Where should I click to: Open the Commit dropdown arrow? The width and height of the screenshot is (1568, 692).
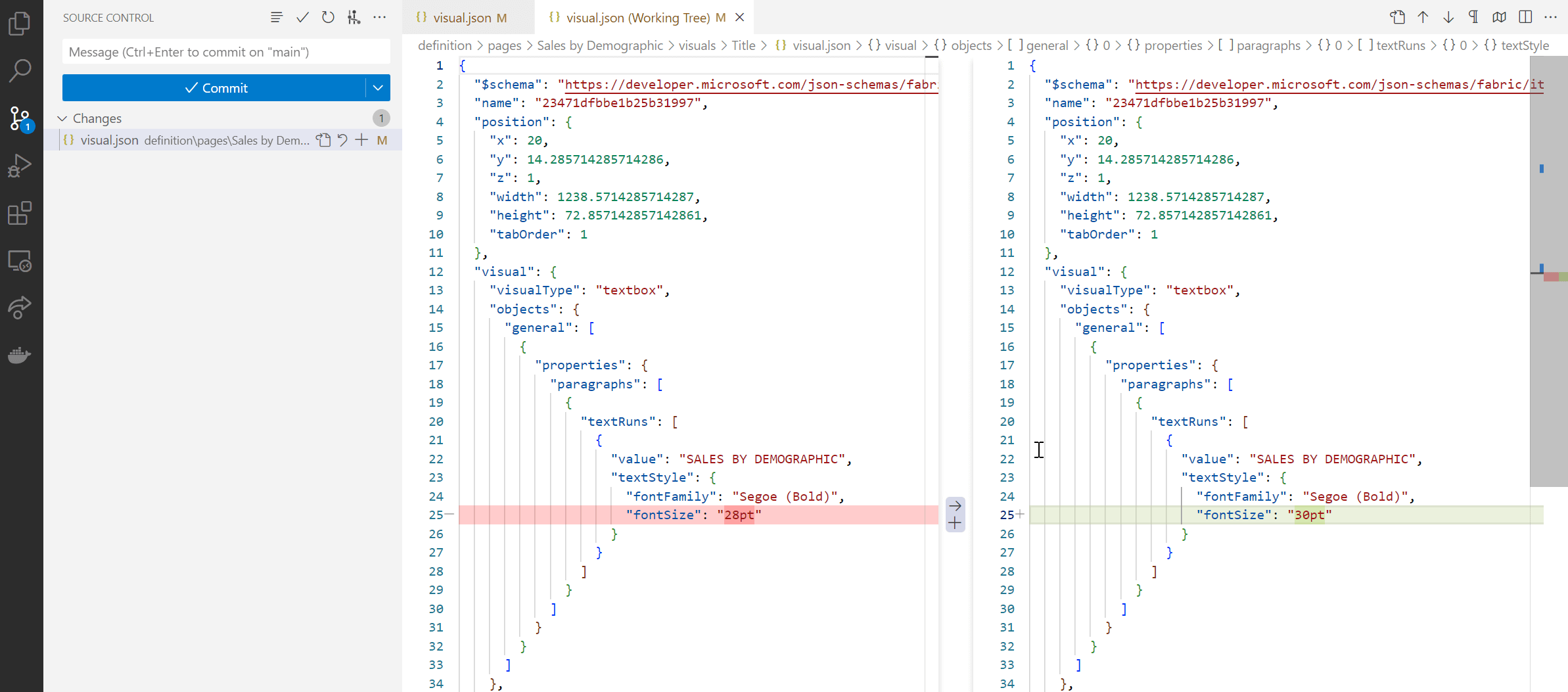tap(378, 88)
